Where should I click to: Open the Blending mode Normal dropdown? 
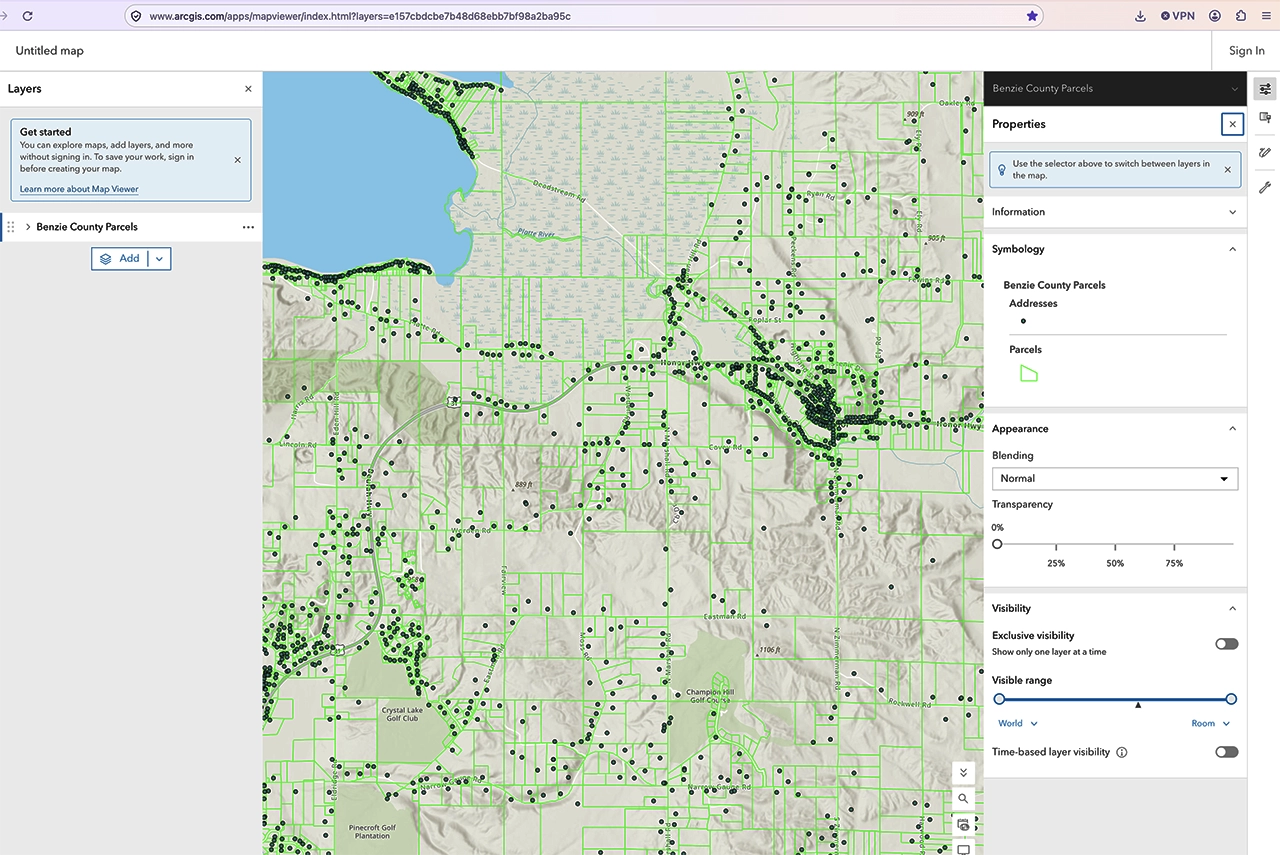[1115, 479]
